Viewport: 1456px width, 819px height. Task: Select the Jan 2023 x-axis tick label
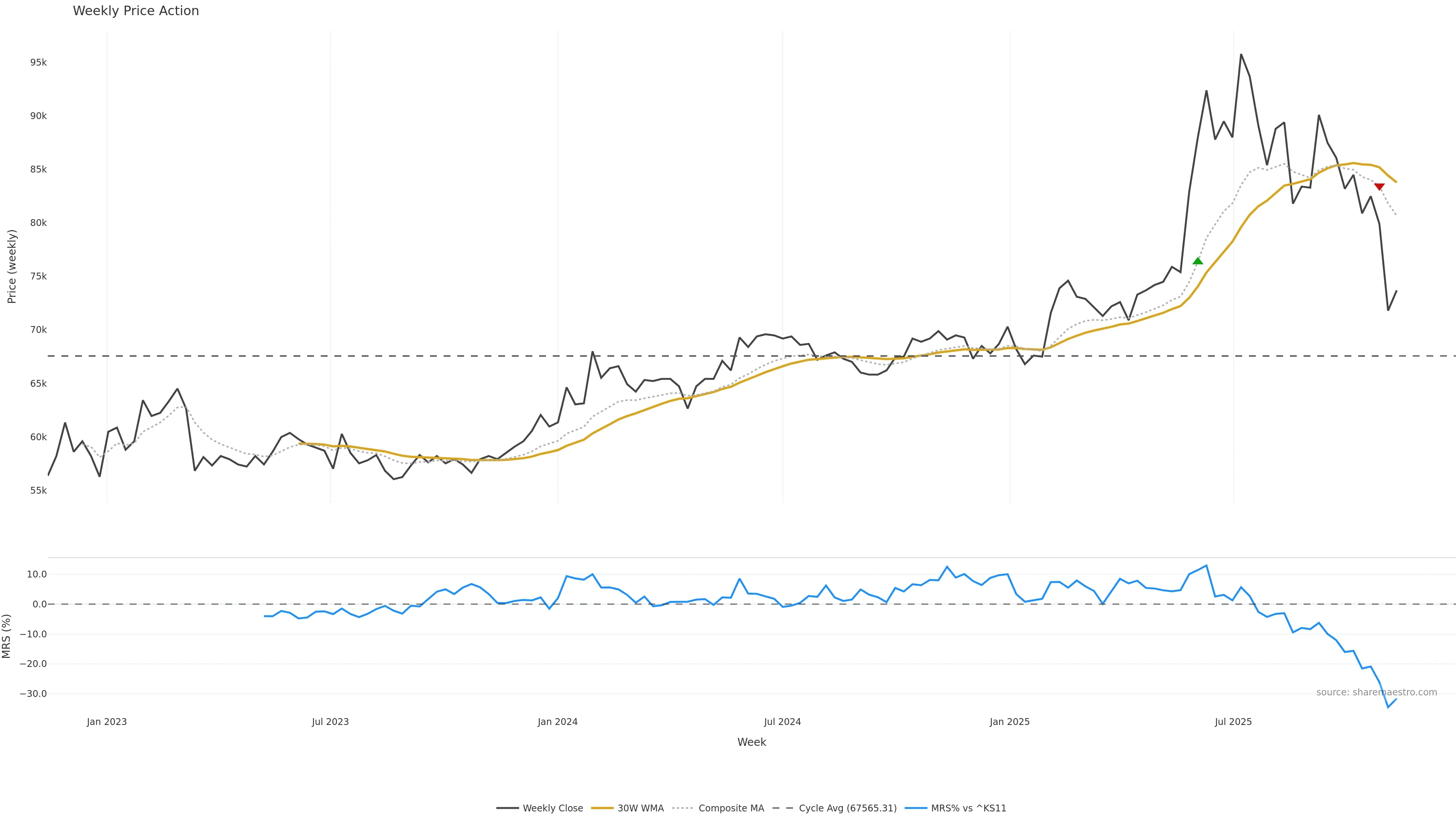tap(107, 722)
